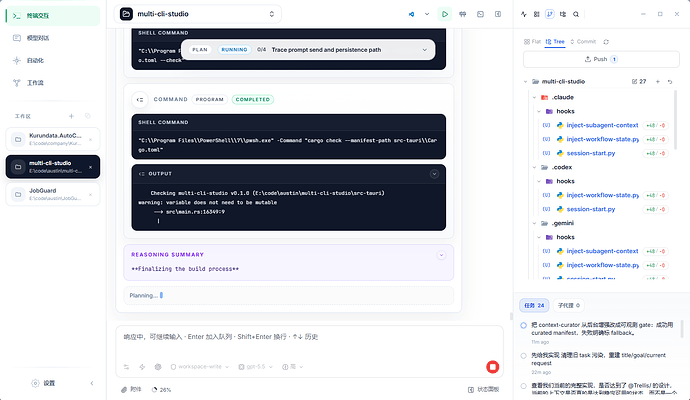Switch to Tree view tab
The width and height of the screenshot is (690, 400).
coord(555,41)
